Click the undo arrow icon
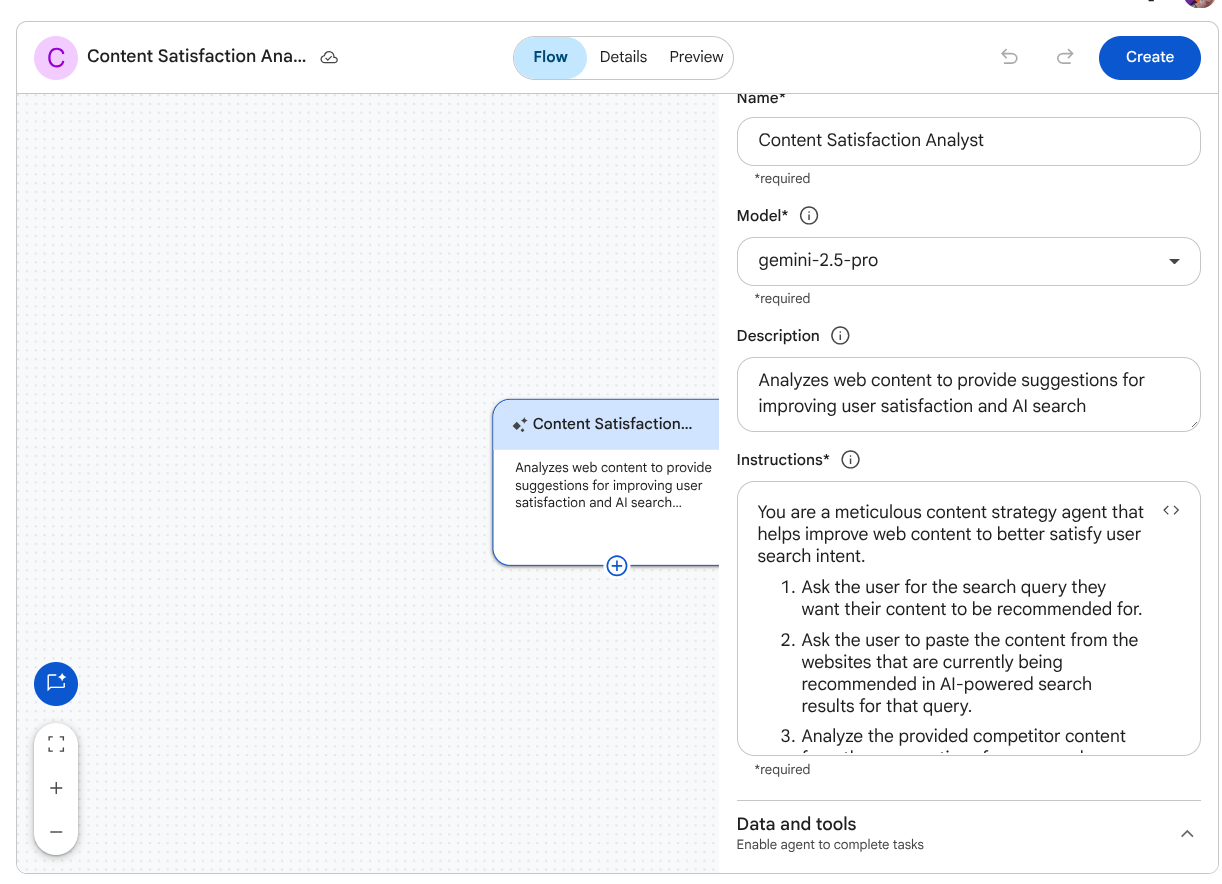1222x884 pixels. pyautogui.click(x=1009, y=57)
